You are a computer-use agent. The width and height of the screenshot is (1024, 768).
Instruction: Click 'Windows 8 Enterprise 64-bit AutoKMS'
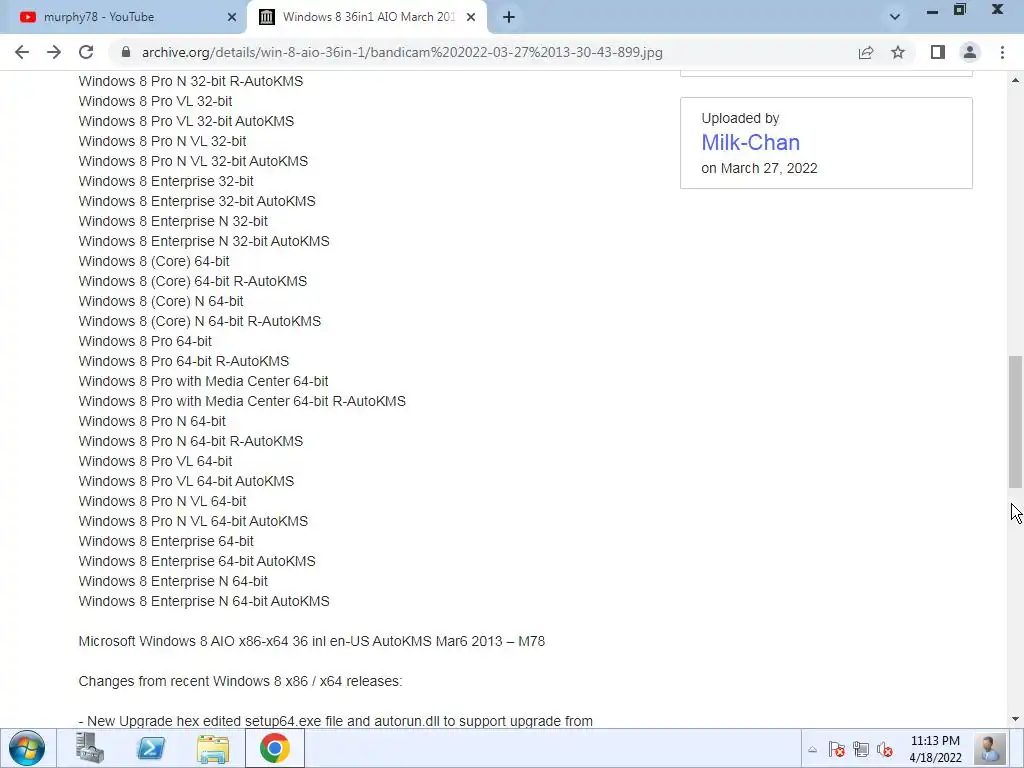pyautogui.click(x=197, y=561)
